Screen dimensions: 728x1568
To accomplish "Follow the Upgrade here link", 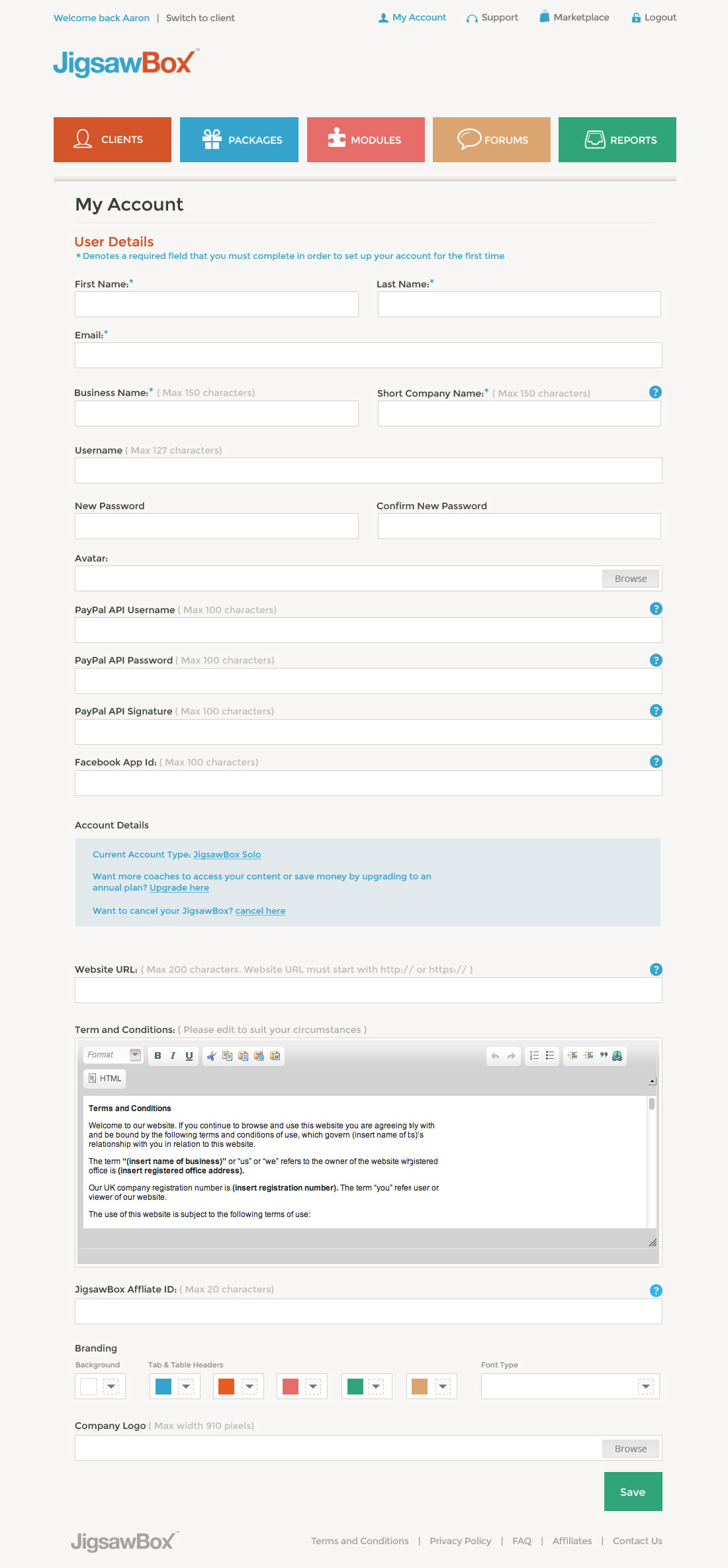I will coord(179,888).
